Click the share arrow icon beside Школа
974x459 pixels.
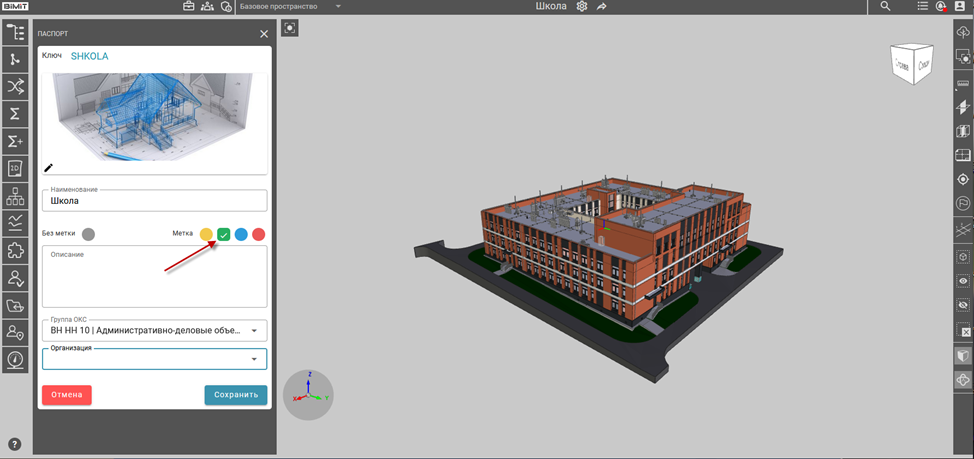[x=602, y=7]
